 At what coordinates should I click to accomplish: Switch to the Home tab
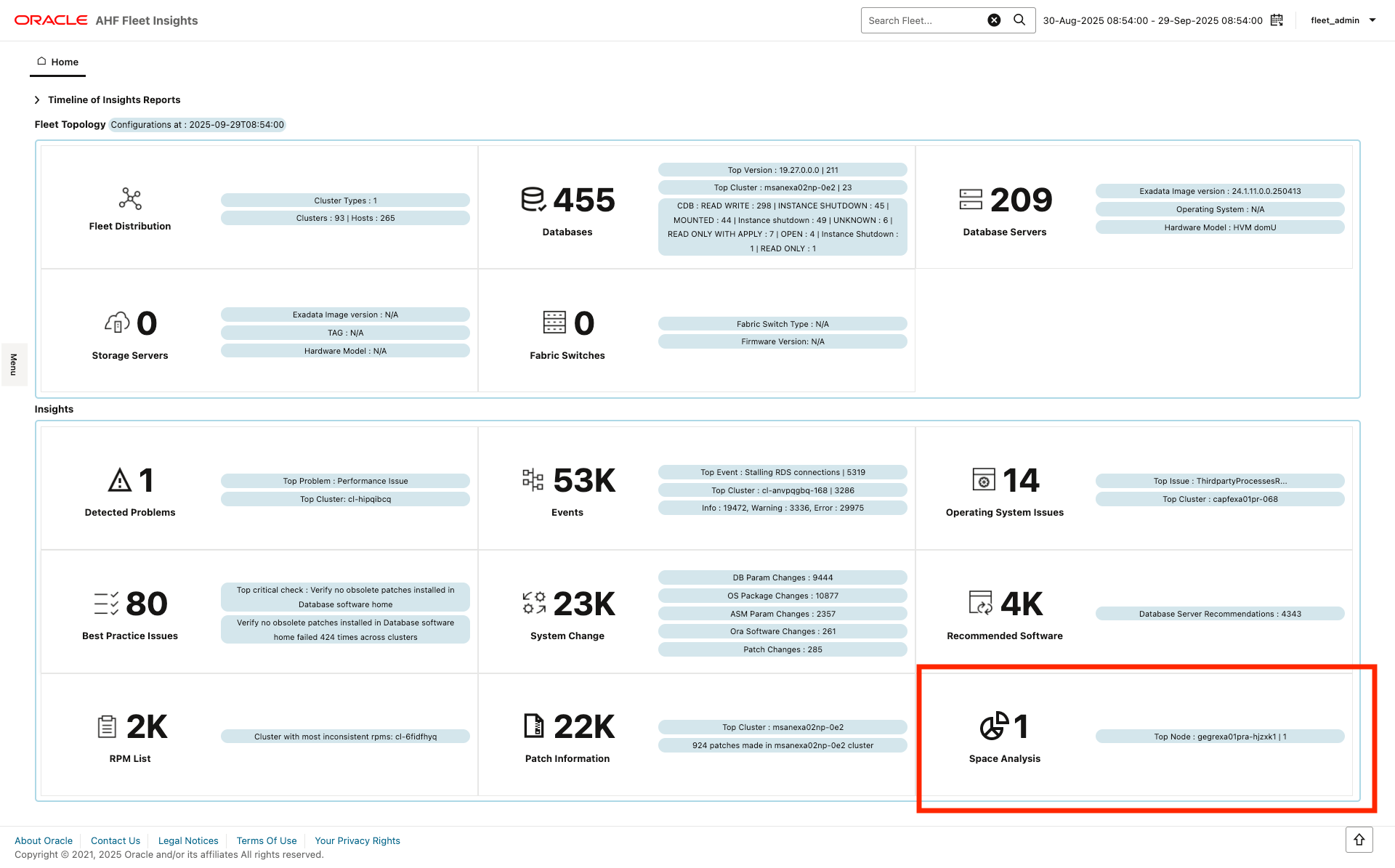(x=57, y=62)
